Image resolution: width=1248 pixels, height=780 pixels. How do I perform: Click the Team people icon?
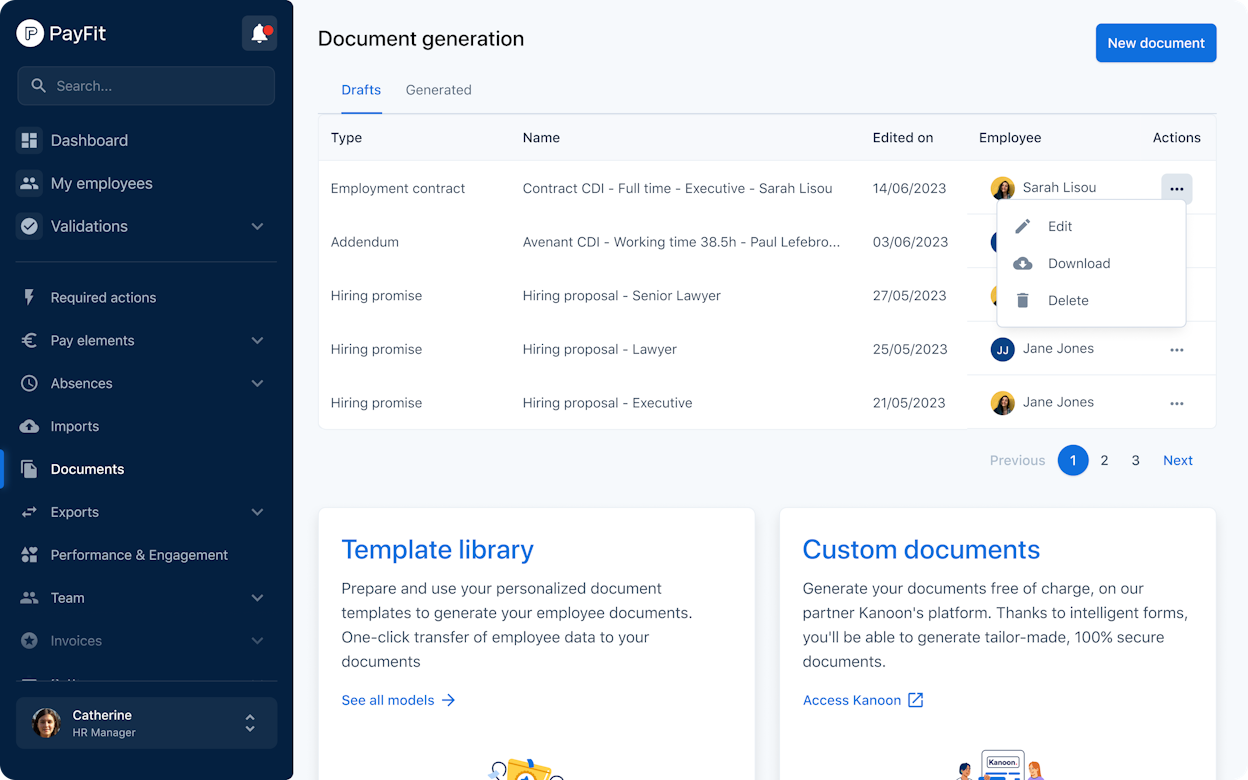tap(29, 598)
